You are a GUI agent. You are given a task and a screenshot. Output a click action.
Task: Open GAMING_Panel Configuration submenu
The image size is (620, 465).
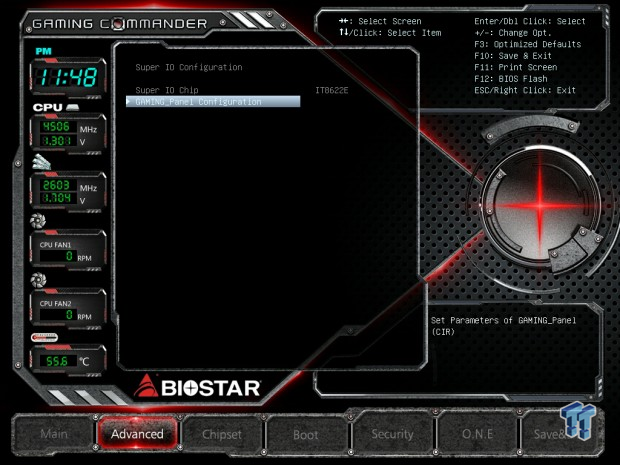click(x=213, y=102)
